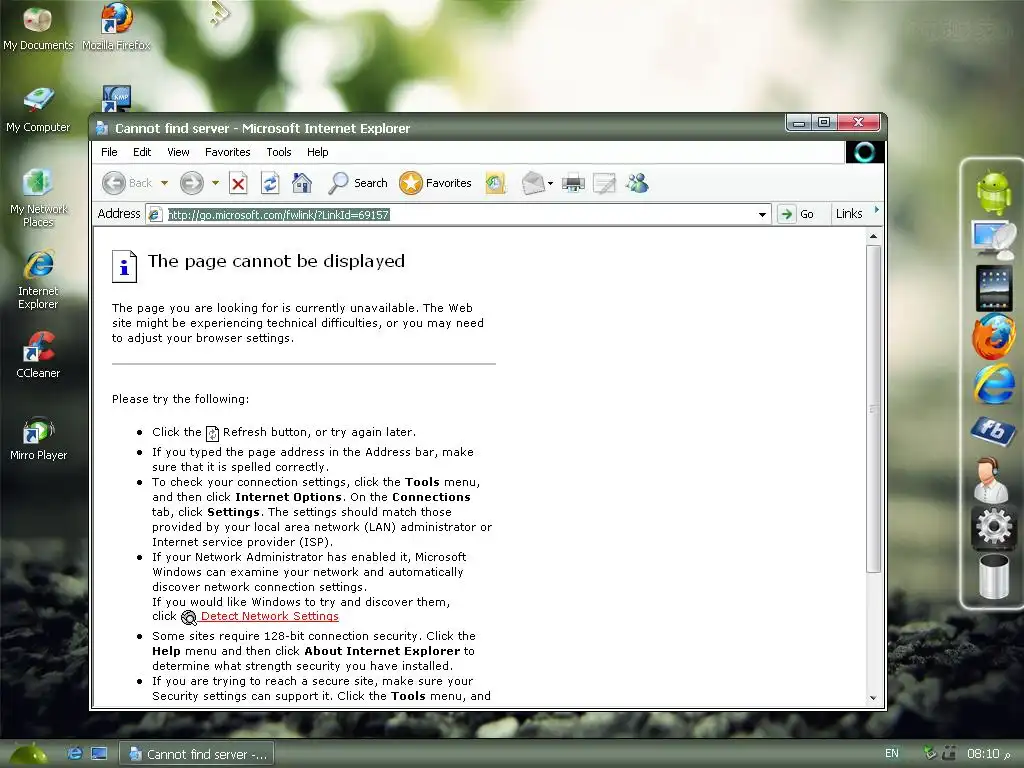The height and width of the screenshot is (768, 1024).
Task: Open Mirro Player desktop shortcut
Action: tap(38, 438)
